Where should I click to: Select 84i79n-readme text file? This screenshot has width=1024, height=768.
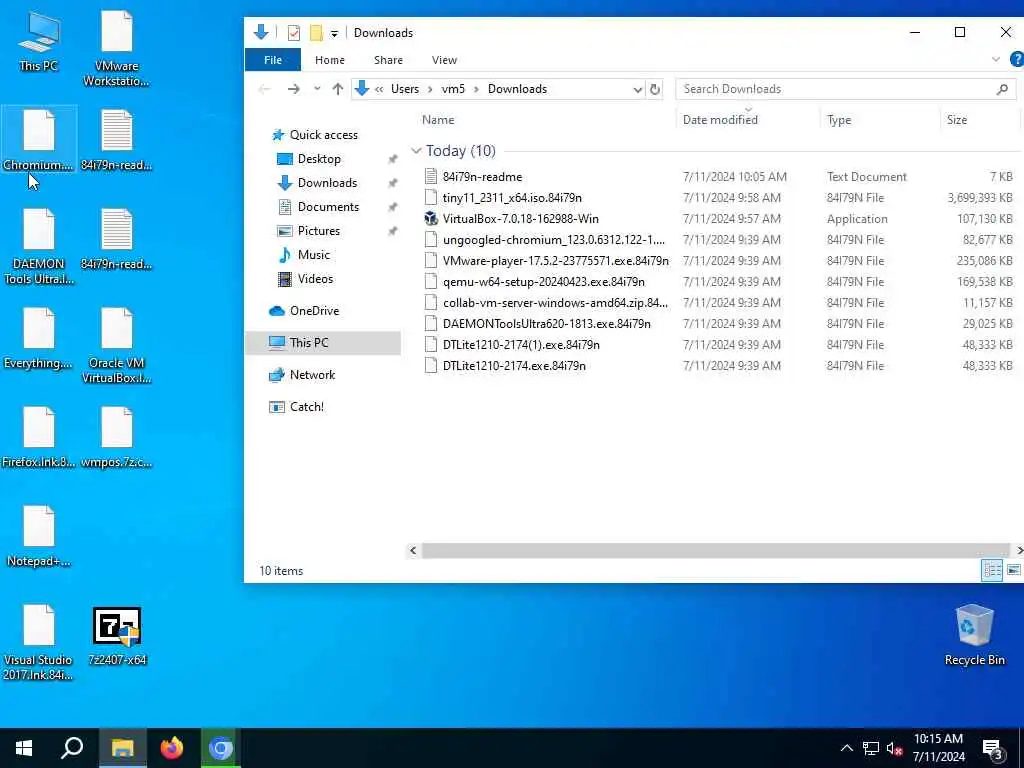[718, 176]
